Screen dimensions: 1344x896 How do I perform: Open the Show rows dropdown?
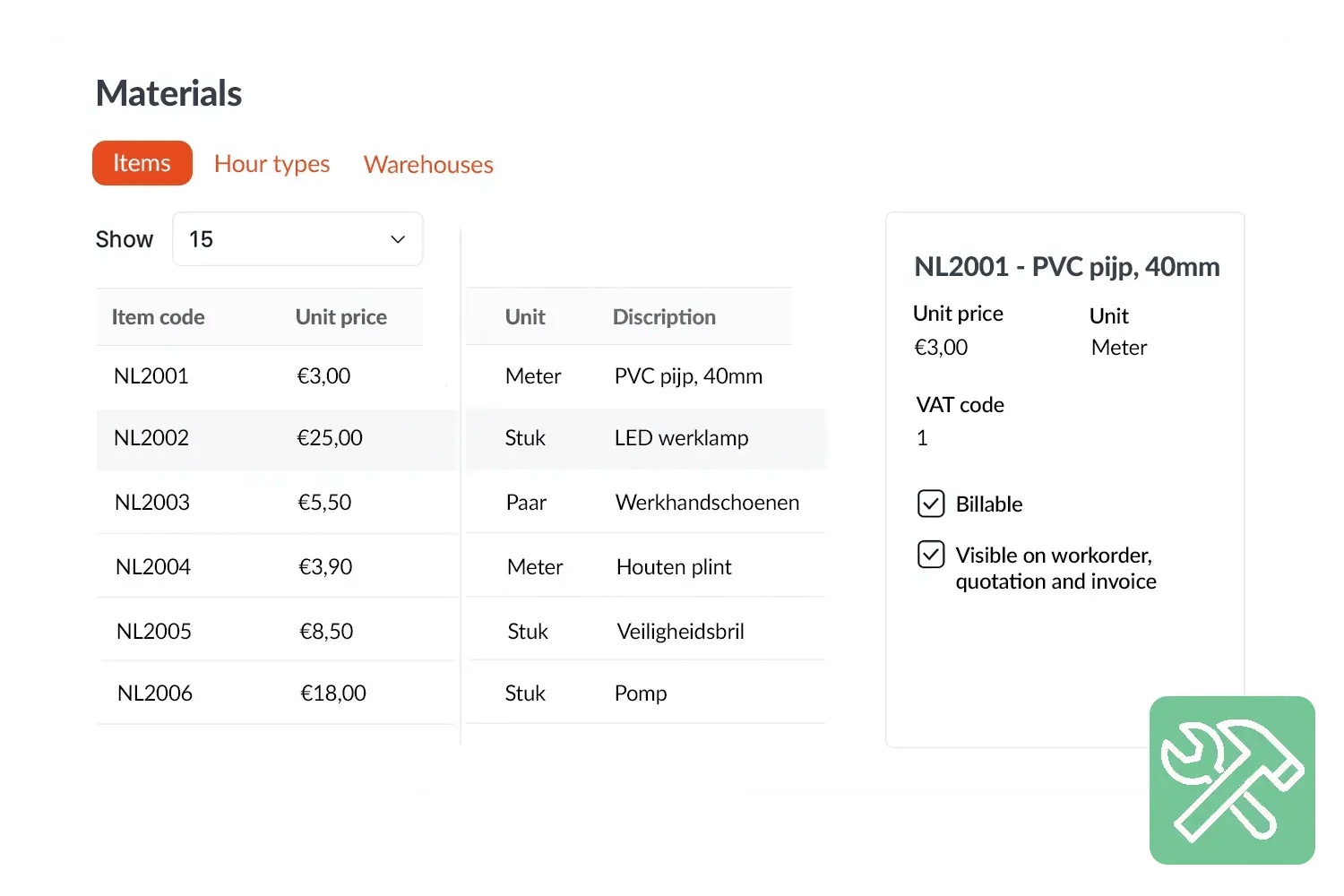[x=297, y=239]
